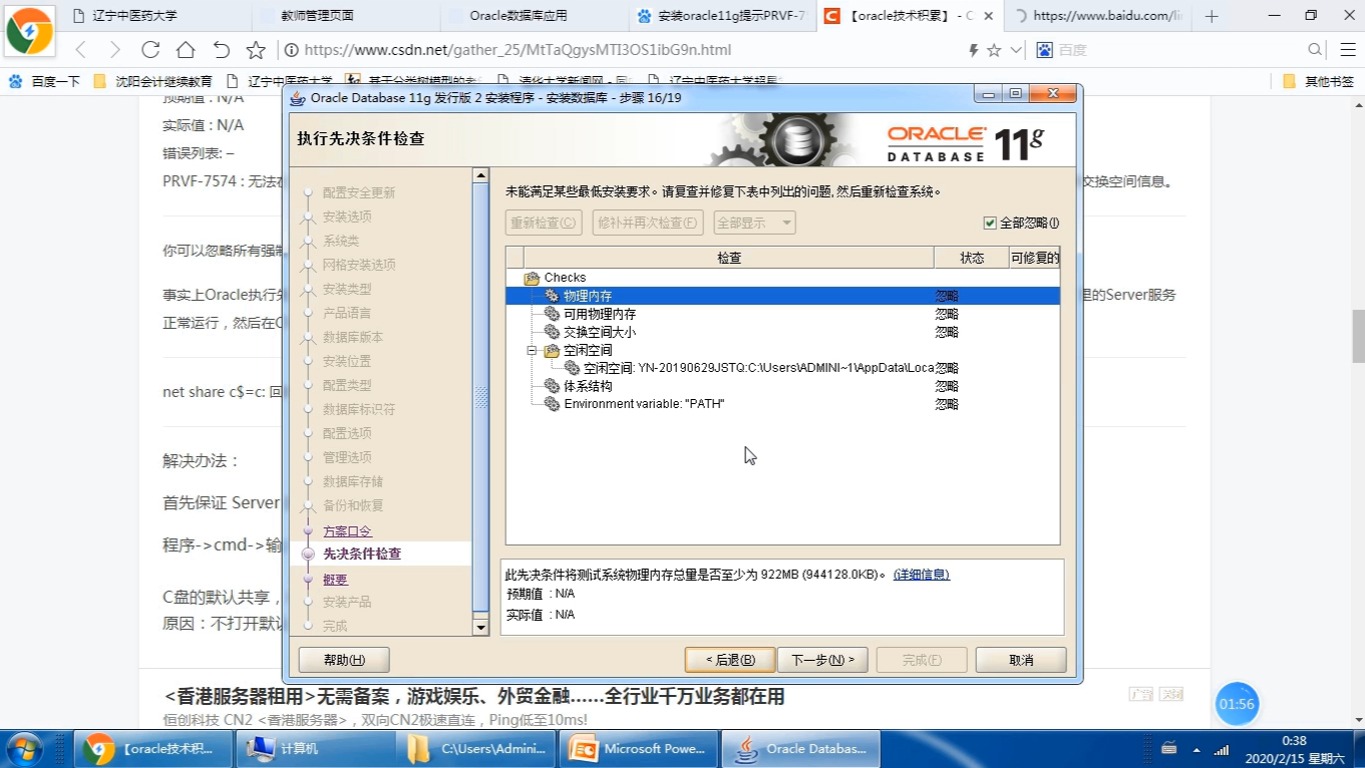Click the lightning speed-mode icon in address bar
Image resolution: width=1365 pixels, height=768 pixels.
coord(973,50)
